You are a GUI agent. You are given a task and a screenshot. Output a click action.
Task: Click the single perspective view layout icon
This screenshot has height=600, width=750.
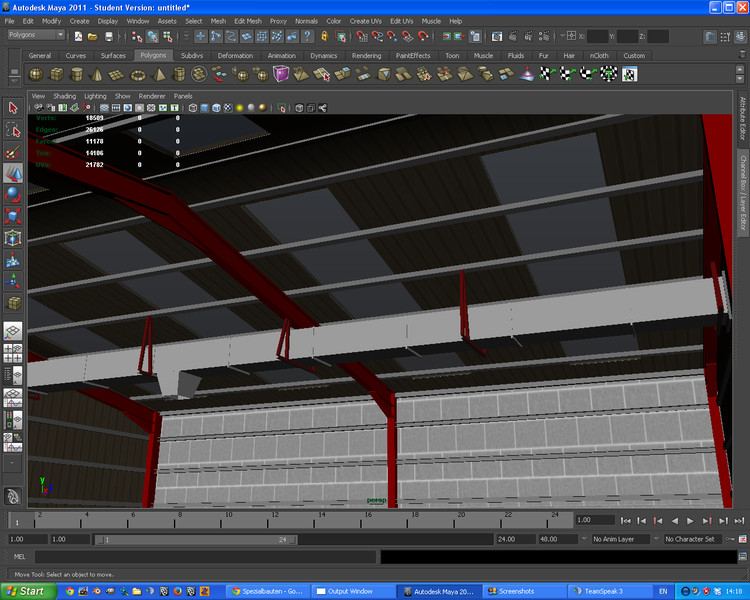(x=13, y=331)
